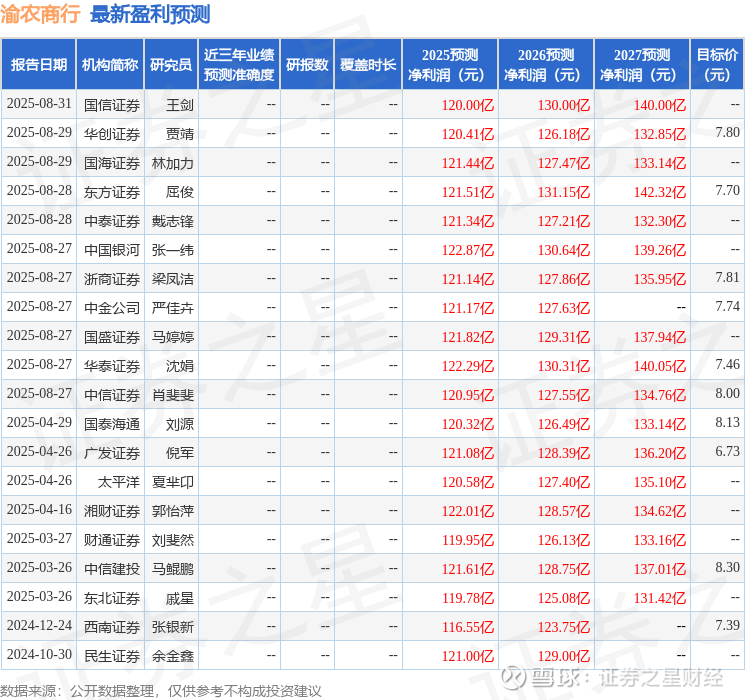This screenshot has width=745, height=700.
Task: Click the 目标价(元) column header
Action: [717, 65]
